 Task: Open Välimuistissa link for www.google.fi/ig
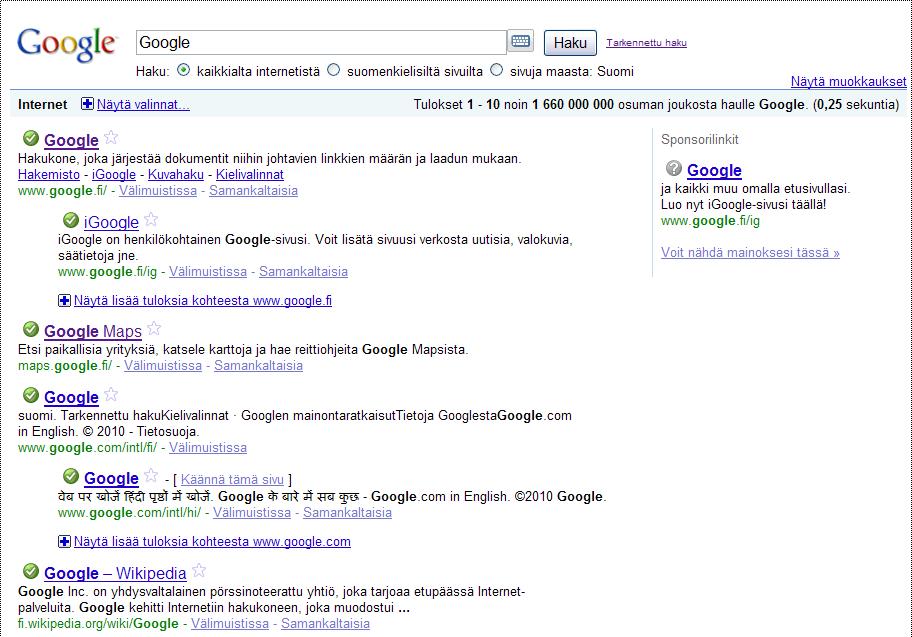pyautogui.click(x=208, y=272)
